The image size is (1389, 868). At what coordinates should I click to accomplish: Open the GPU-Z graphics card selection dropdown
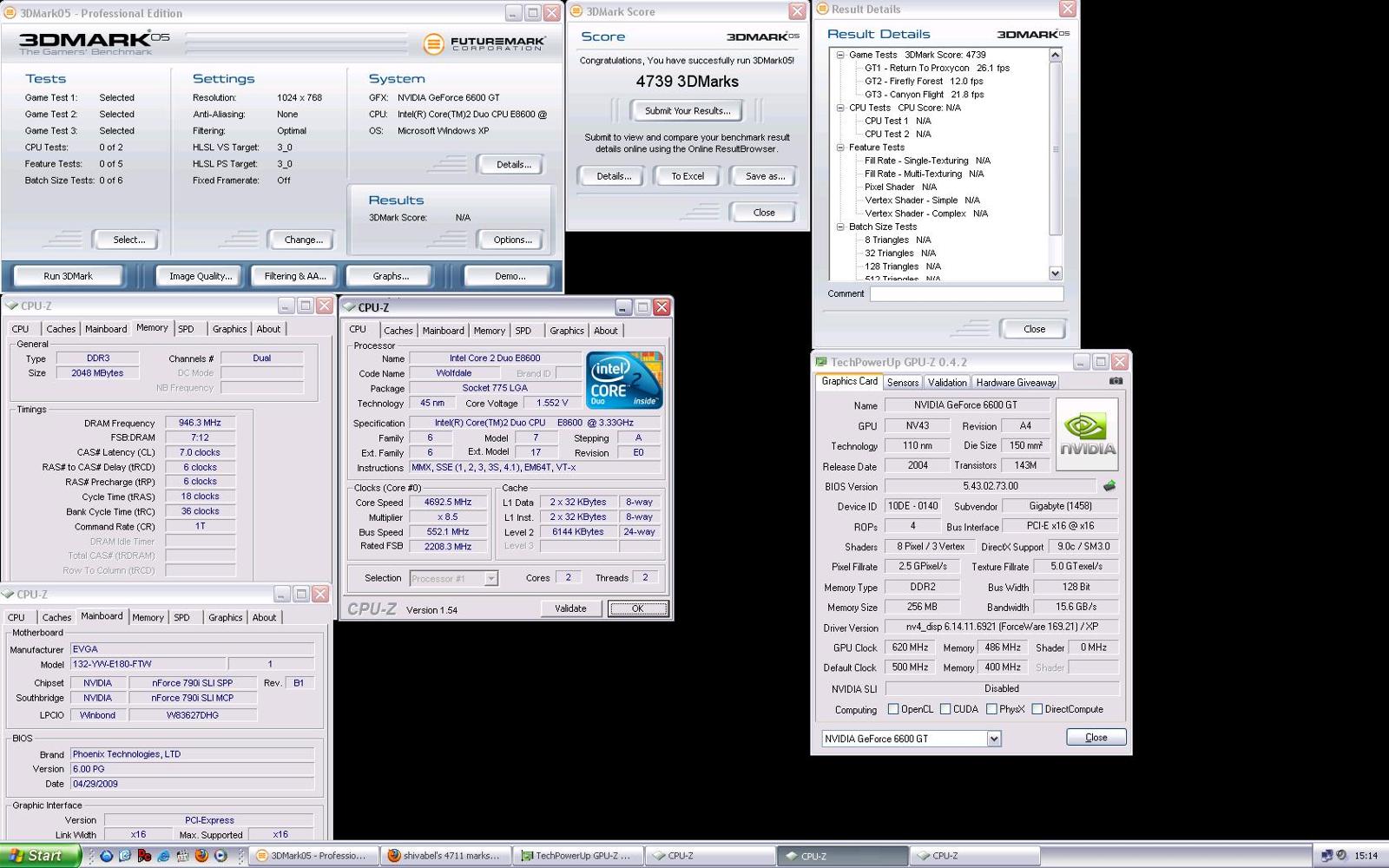coord(994,739)
